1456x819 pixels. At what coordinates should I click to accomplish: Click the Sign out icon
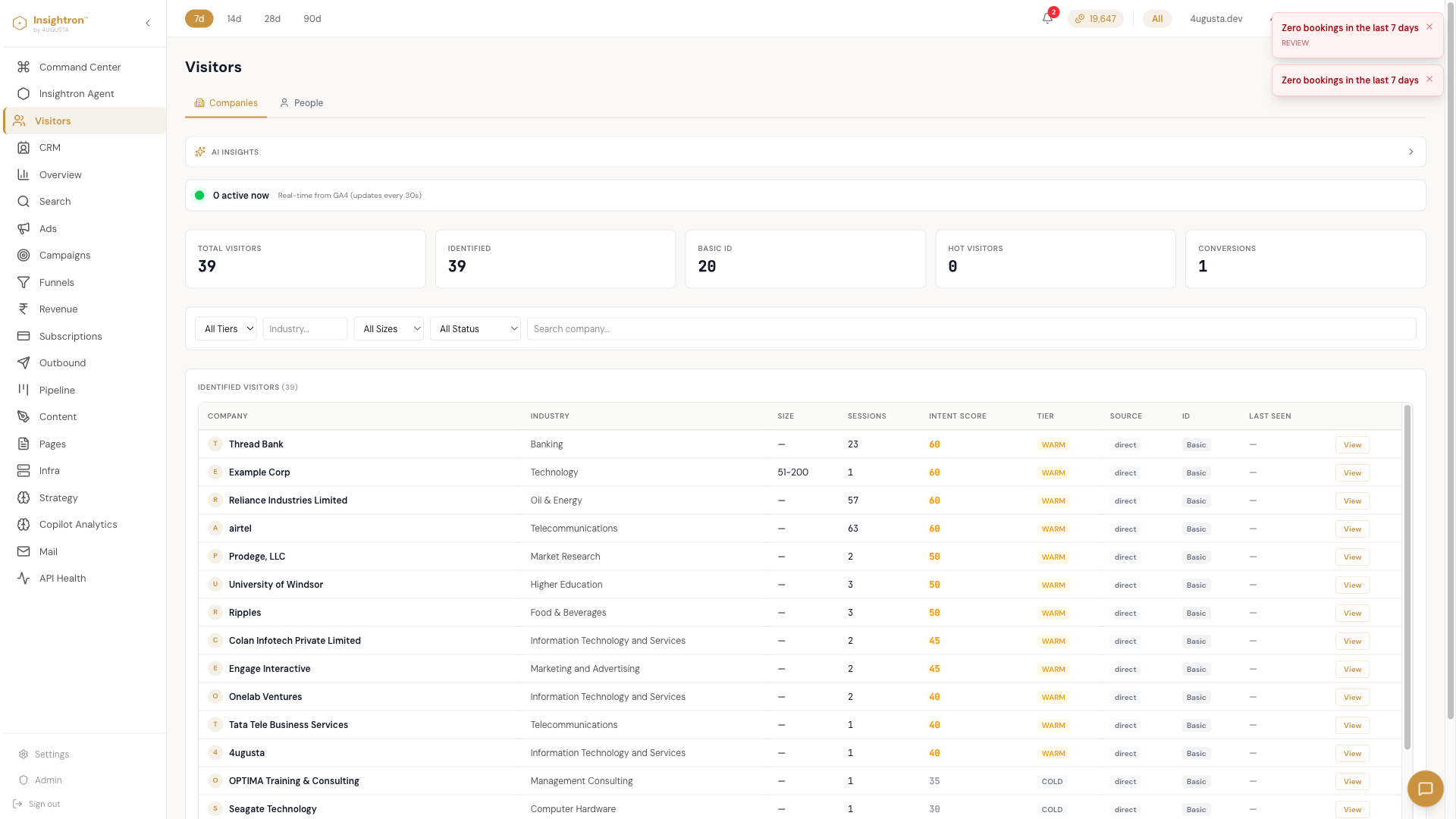(17, 804)
